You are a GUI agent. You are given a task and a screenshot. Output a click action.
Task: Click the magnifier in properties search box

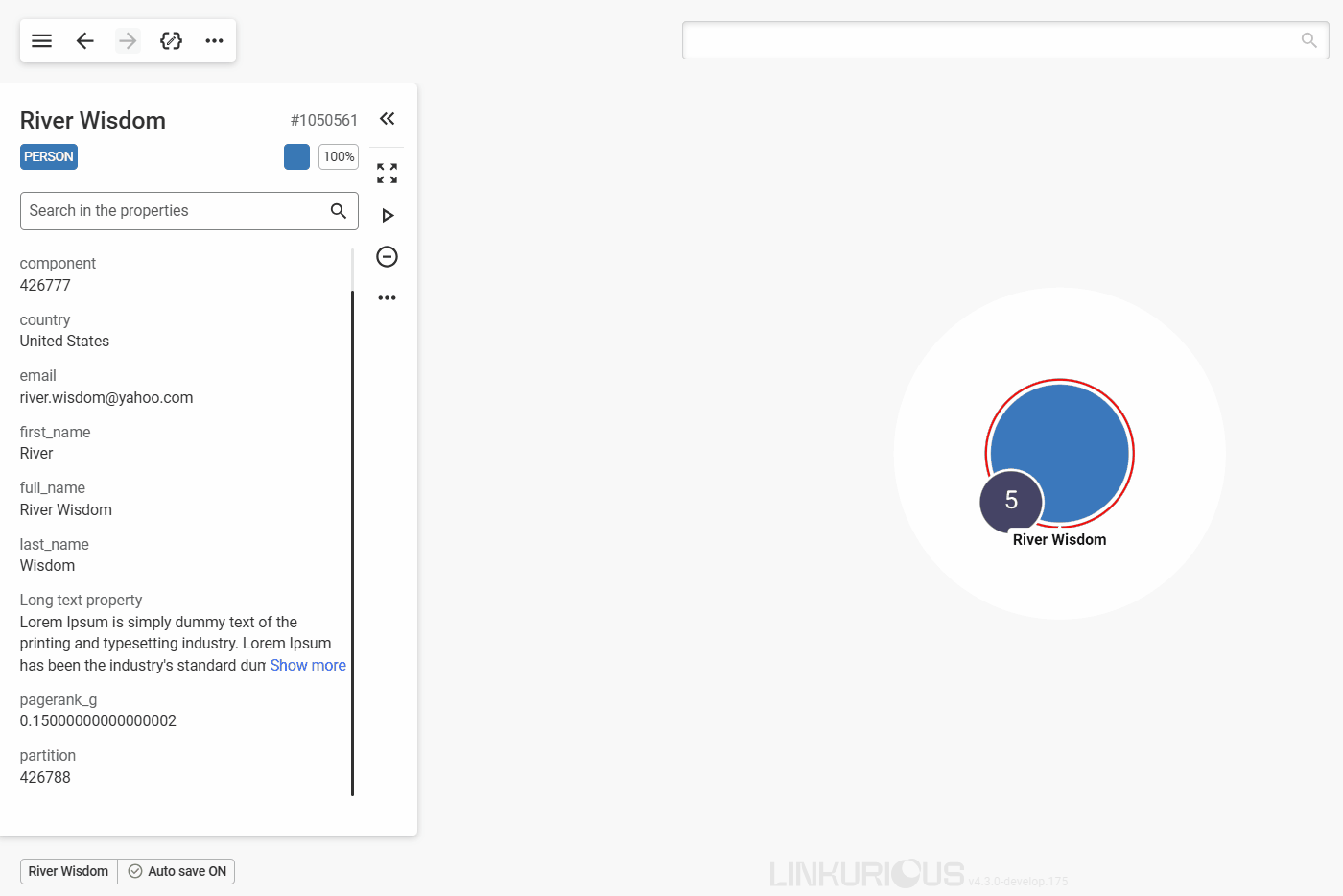click(339, 211)
